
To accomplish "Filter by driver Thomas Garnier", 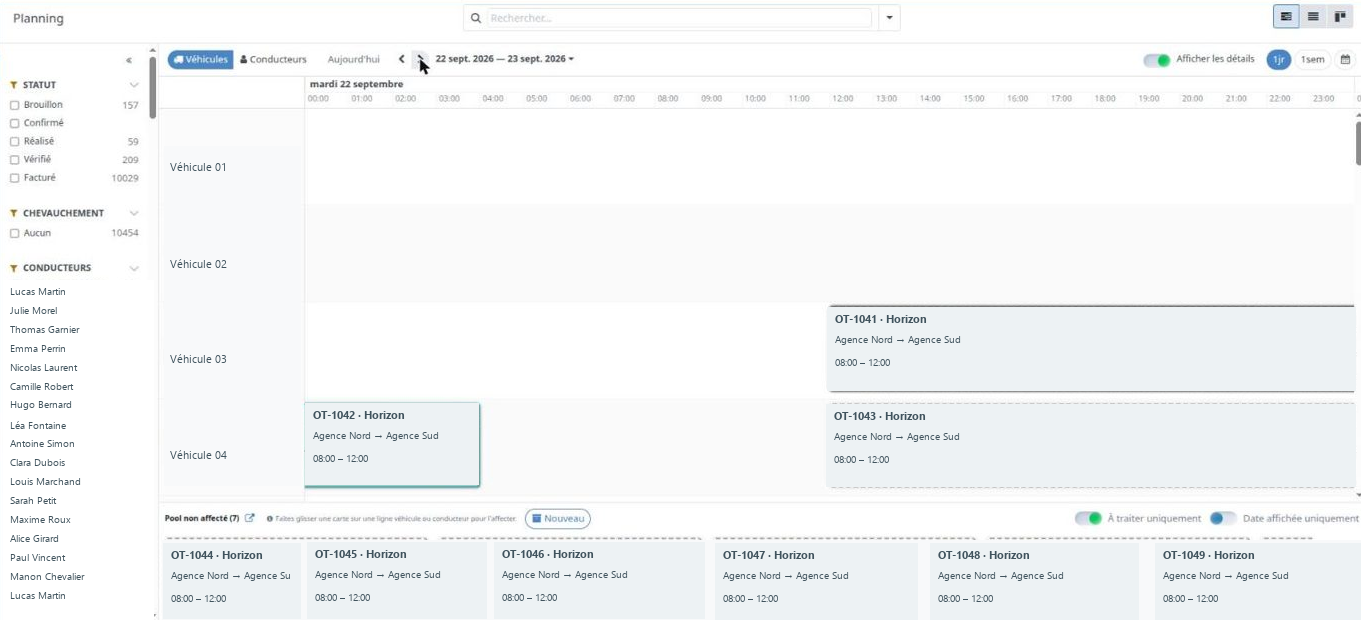I will (x=45, y=330).
